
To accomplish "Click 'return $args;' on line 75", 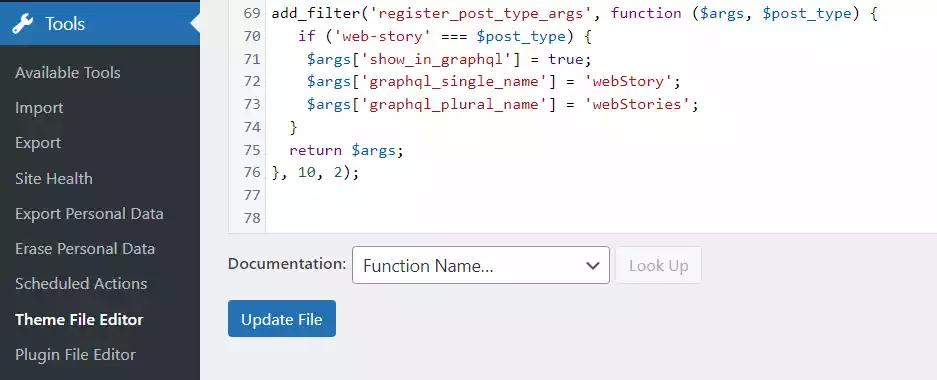I will [347, 151].
